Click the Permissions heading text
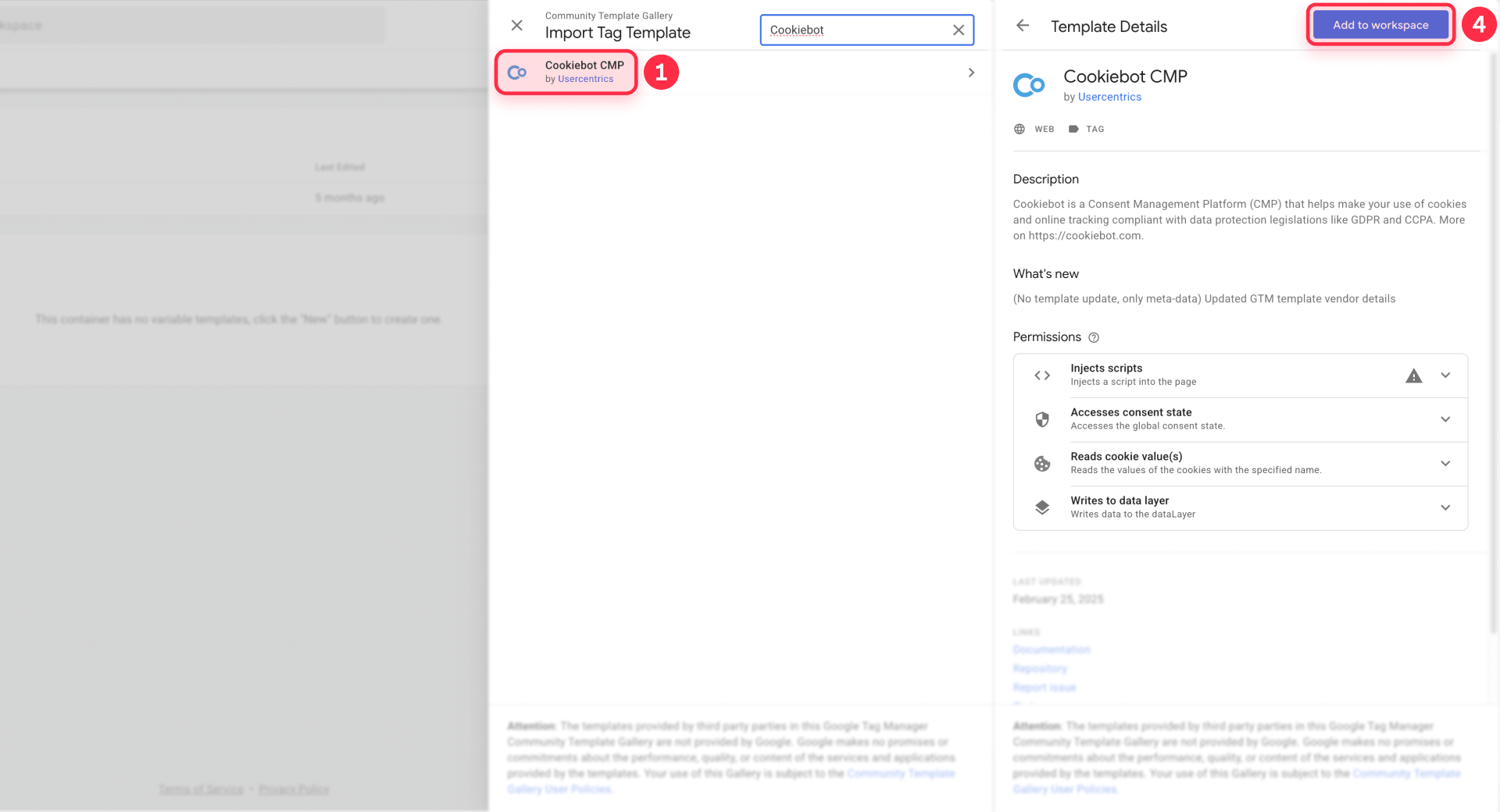 (1047, 337)
